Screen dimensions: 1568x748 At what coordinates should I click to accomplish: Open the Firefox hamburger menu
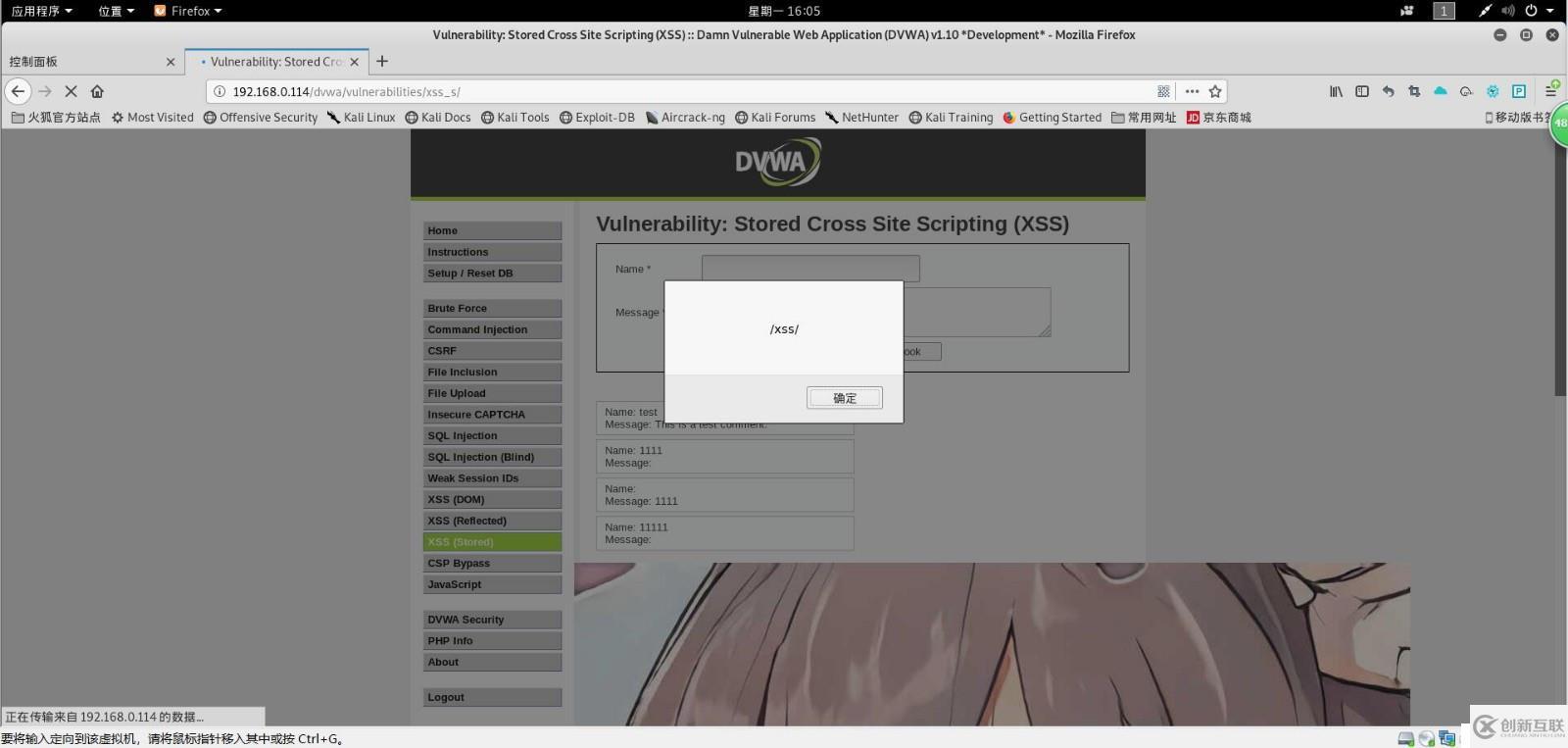click(1550, 91)
